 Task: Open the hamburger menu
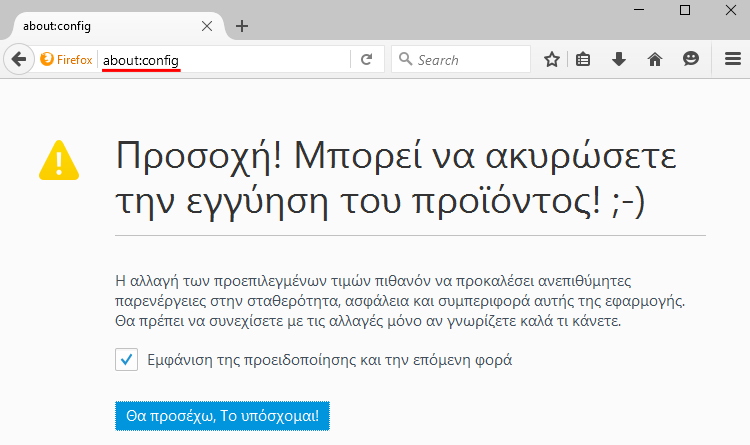733,59
